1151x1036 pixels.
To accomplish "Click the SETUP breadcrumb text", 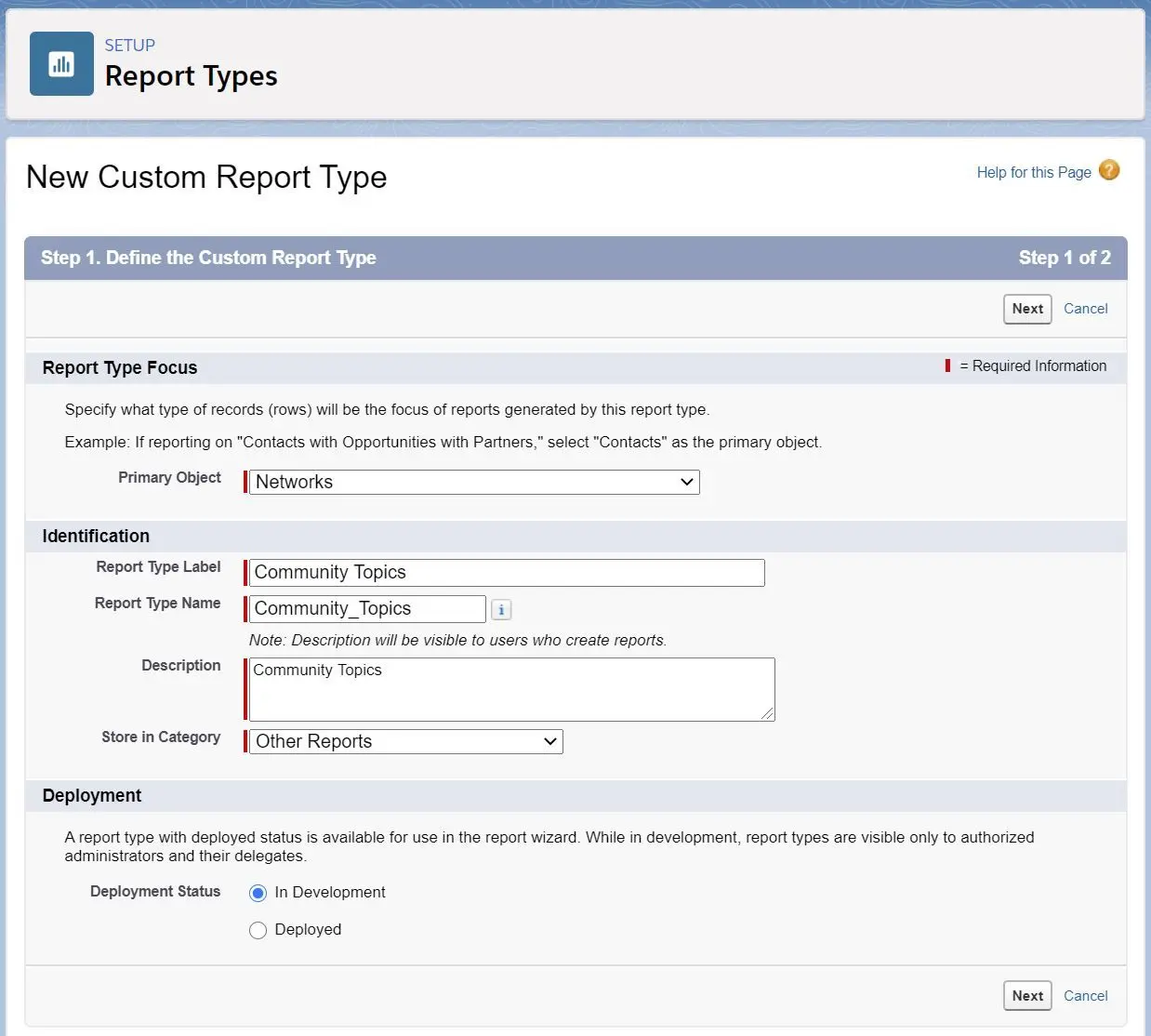I will click(130, 46).
